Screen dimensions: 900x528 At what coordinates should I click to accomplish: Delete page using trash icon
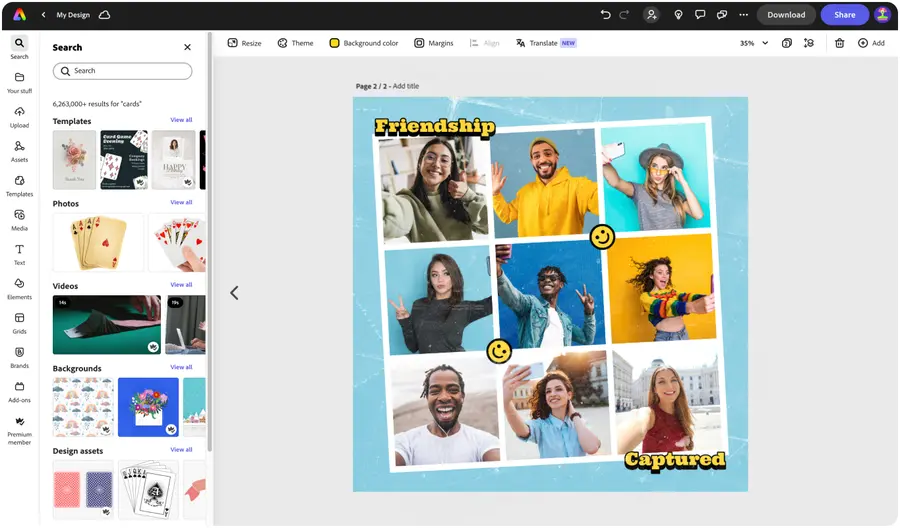(839, 43)
